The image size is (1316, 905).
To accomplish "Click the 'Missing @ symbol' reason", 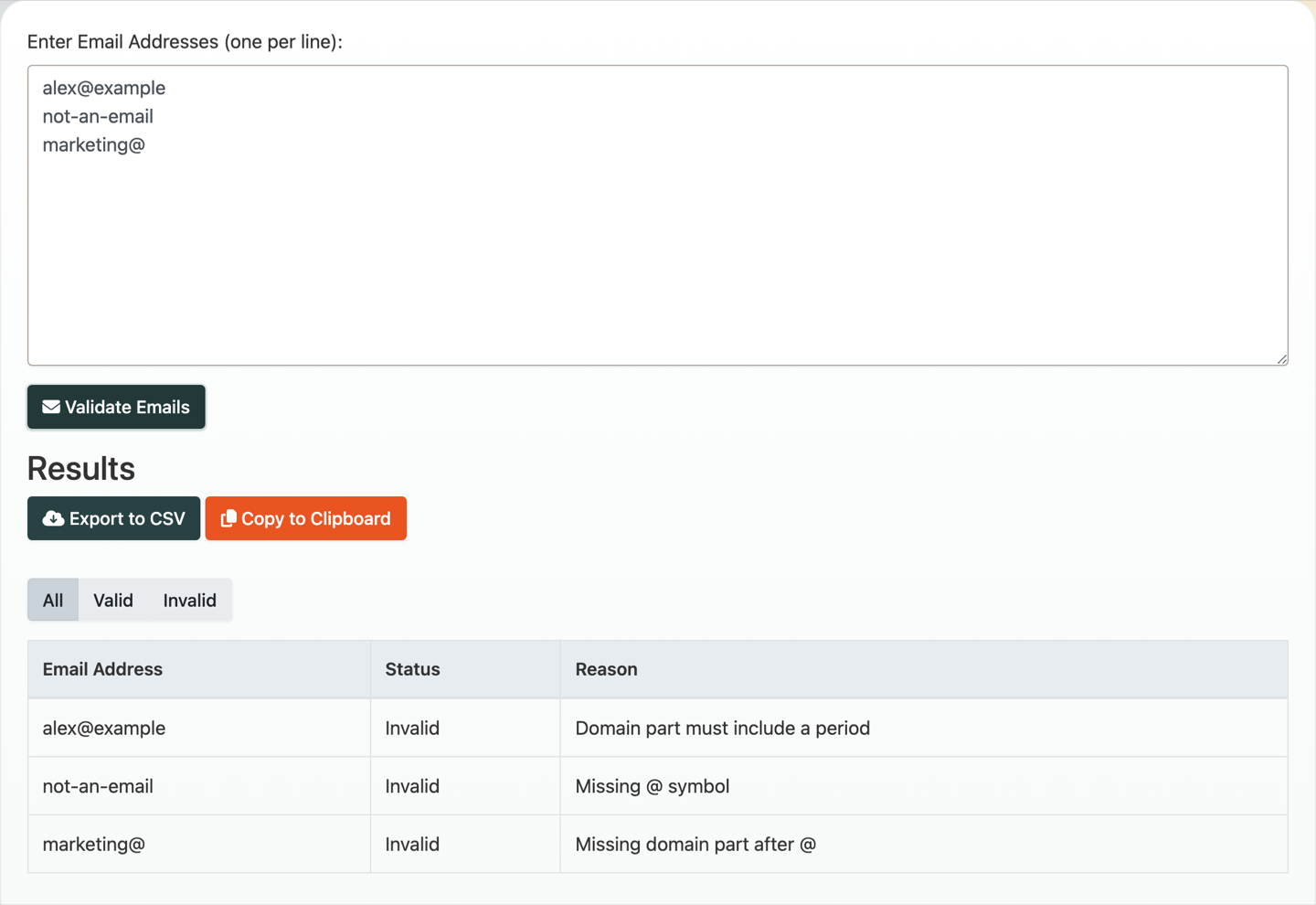I will pyautogui.click(x=653, y=786).
